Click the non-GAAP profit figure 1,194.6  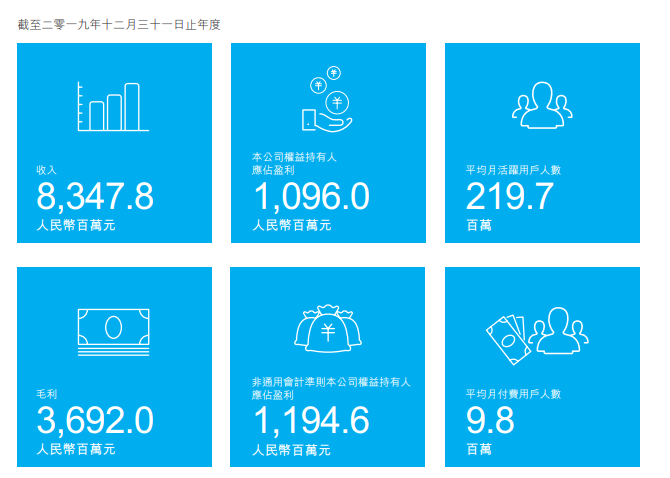[x=310, y=421]
